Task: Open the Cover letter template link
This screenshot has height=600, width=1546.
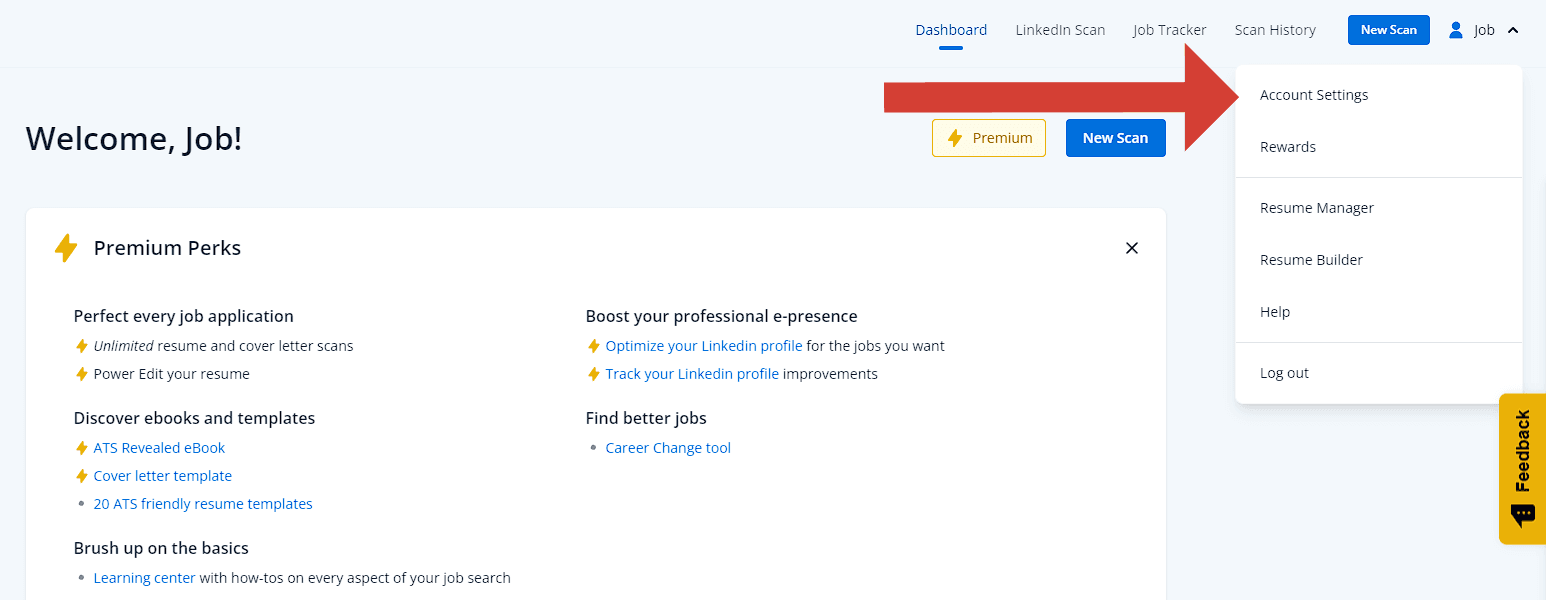Action: click(162, 476)
